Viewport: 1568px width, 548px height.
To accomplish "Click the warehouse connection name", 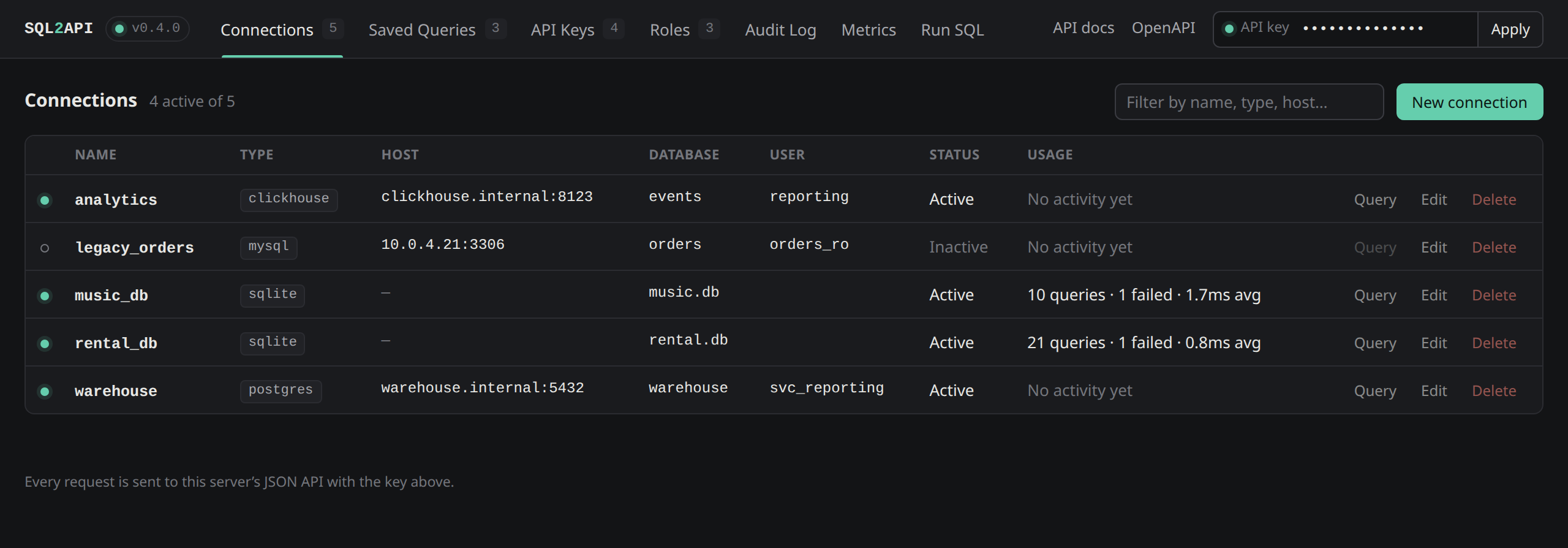I will click(116, 392).
